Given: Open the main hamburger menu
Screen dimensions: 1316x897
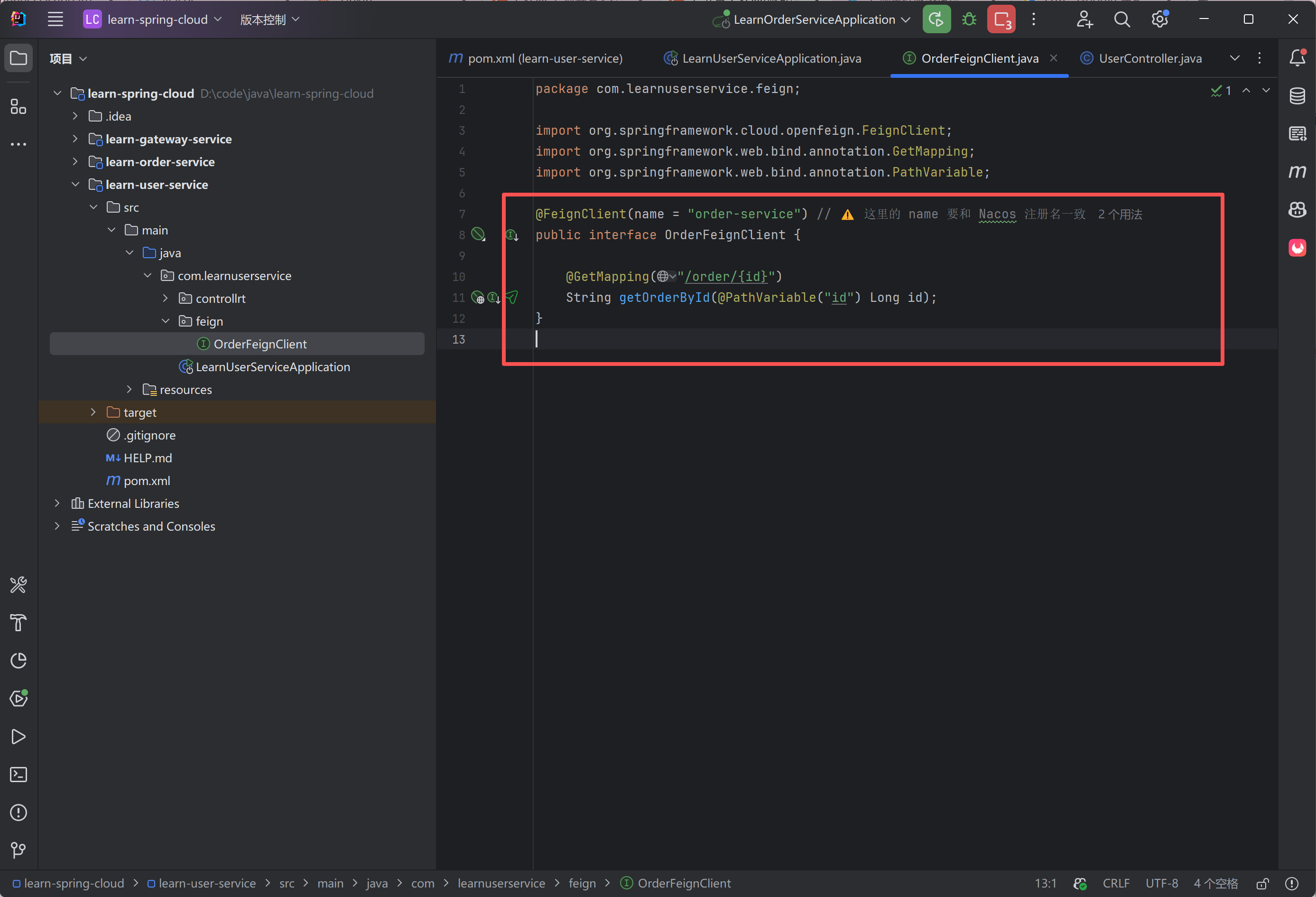Looking at the screenshot, I should pyautogui.click(x=55, y=19).
